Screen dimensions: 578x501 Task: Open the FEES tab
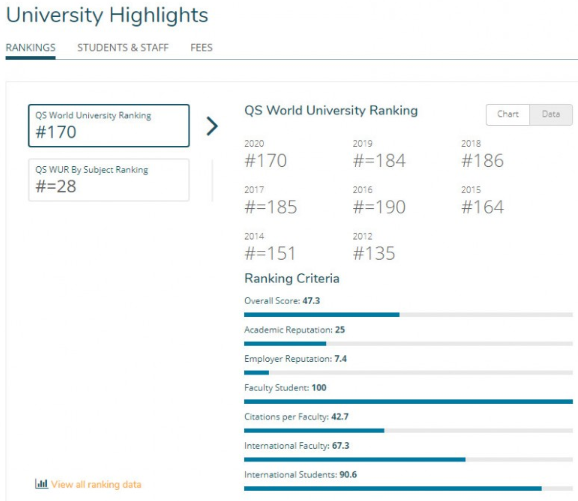[x=201, y=48]
